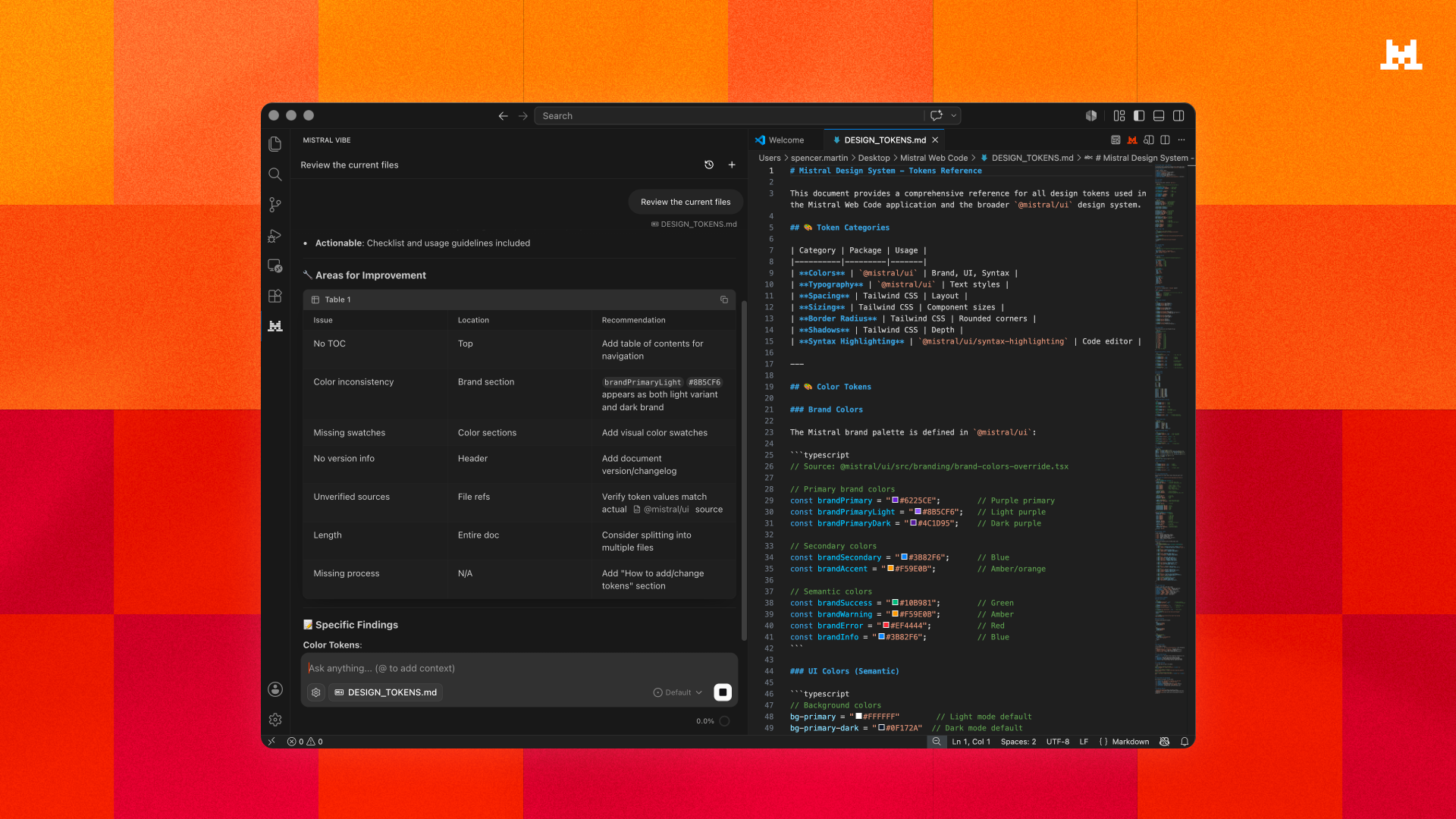Click the Users breadcrumb item
Viewport: 1456px width, 819px height.
click(769, 158)
